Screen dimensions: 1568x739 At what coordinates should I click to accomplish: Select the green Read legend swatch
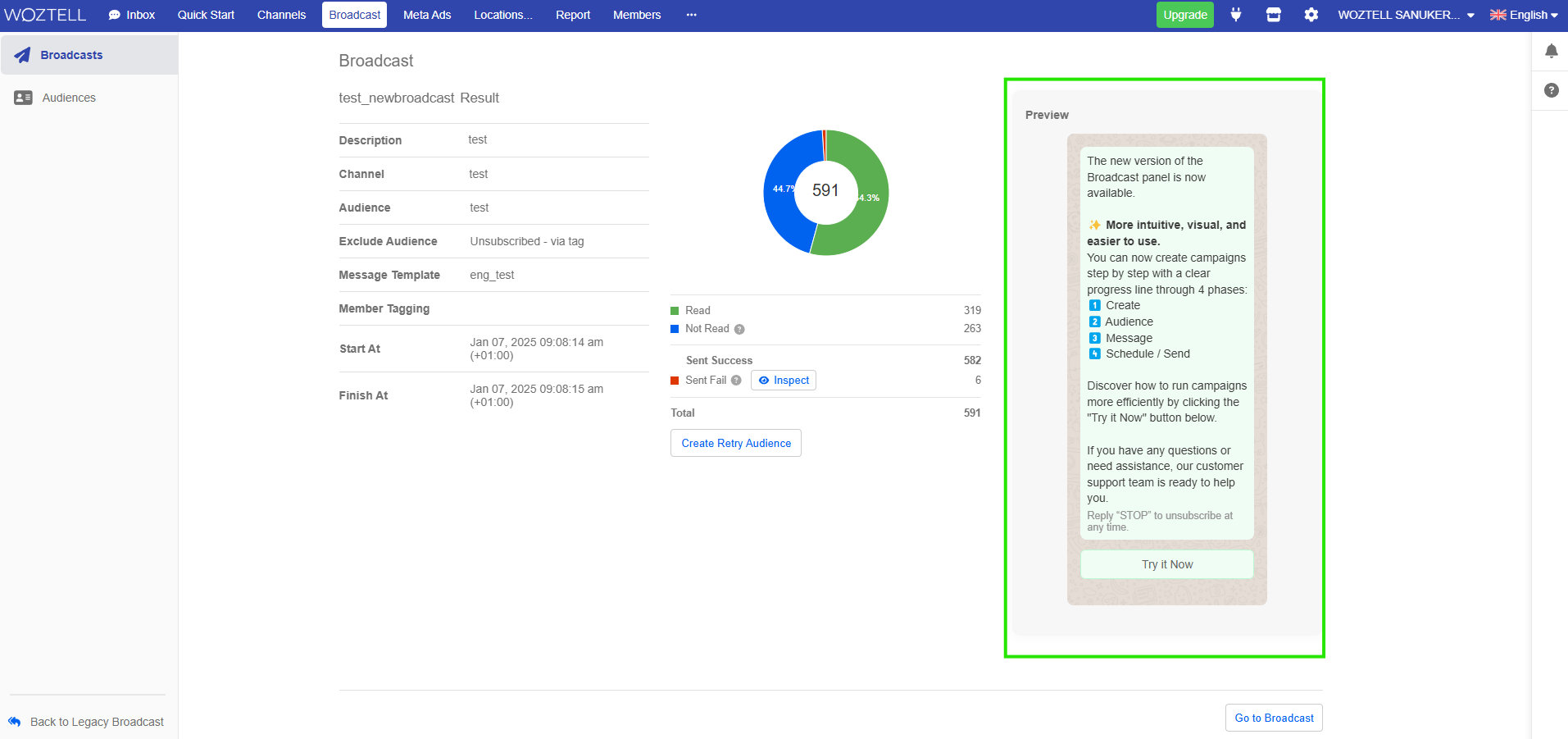(675, 310)
